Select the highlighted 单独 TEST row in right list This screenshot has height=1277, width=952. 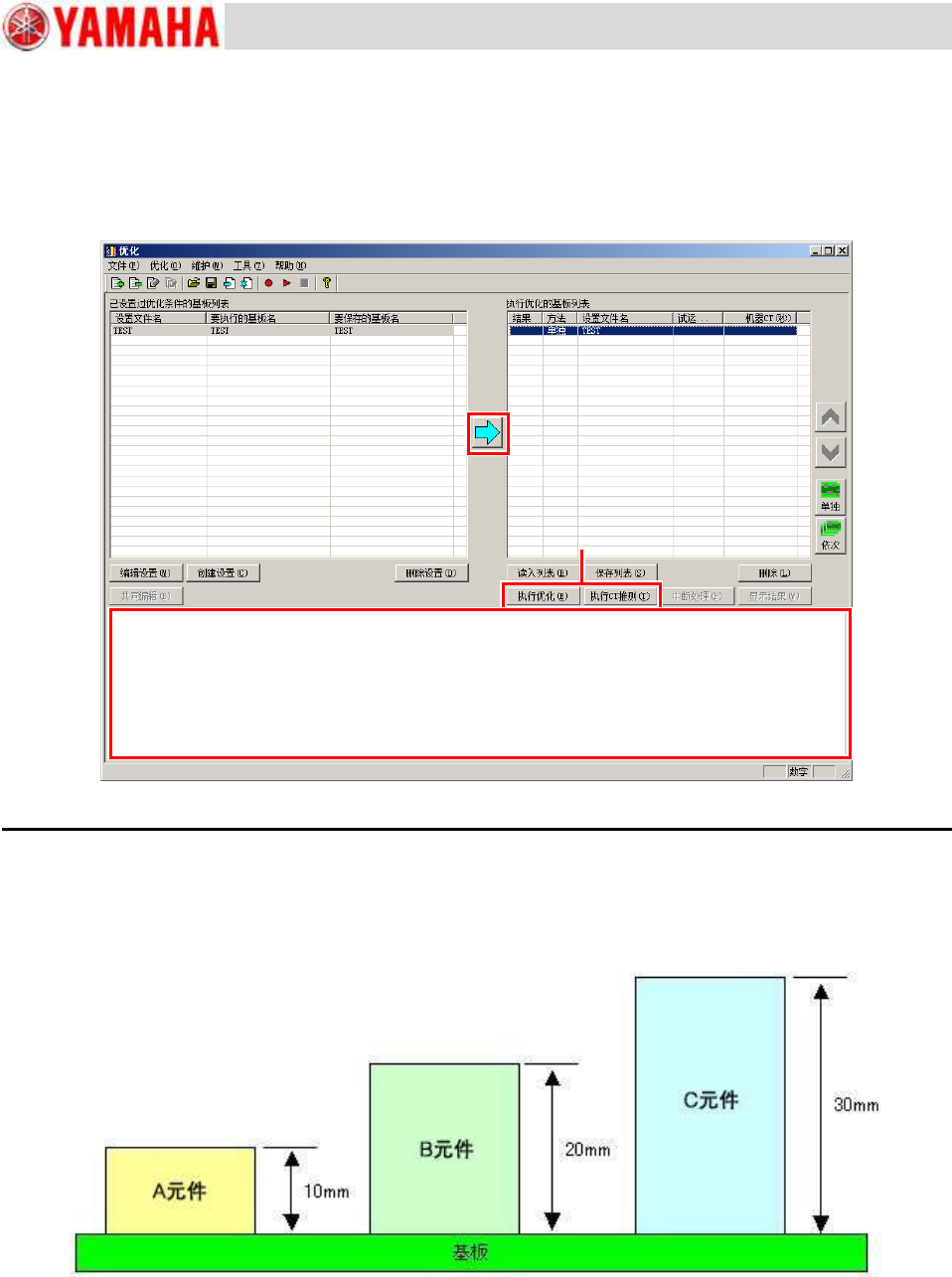click(x=653, y=331)
